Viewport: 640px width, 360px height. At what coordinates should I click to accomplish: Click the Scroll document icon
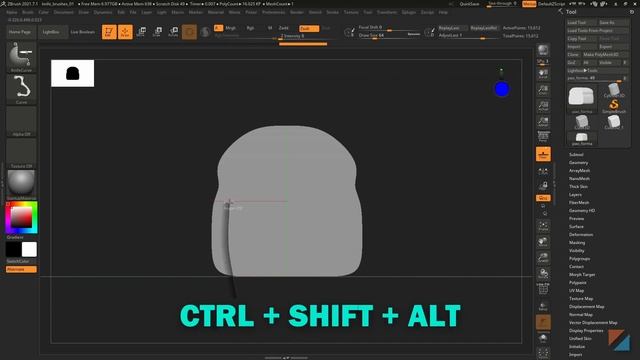pos(543,73)
